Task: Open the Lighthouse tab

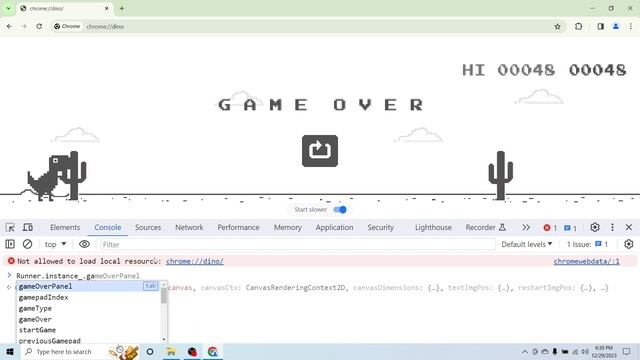Action: coord(433,227)
